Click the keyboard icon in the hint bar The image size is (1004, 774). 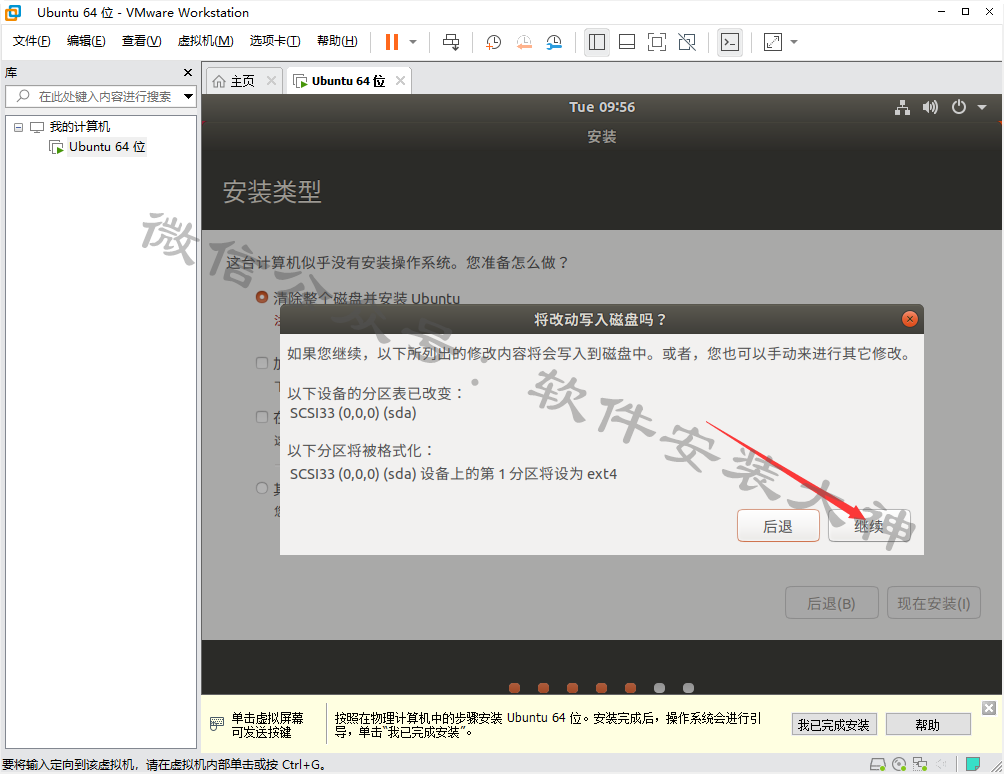coord(217,724)
